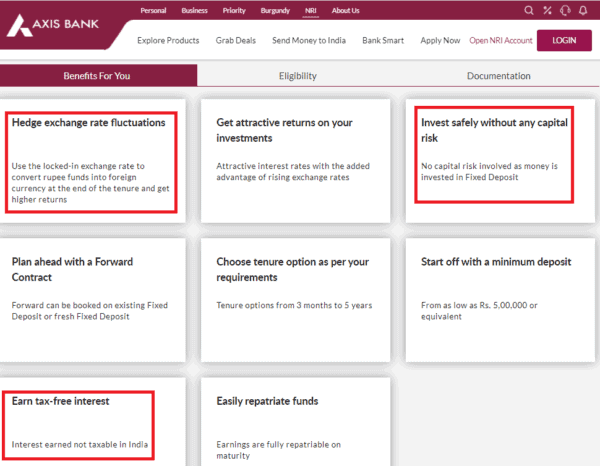Select the Burgundy menu item
Screen dimensions: 600x466
[x=275, y=11]
